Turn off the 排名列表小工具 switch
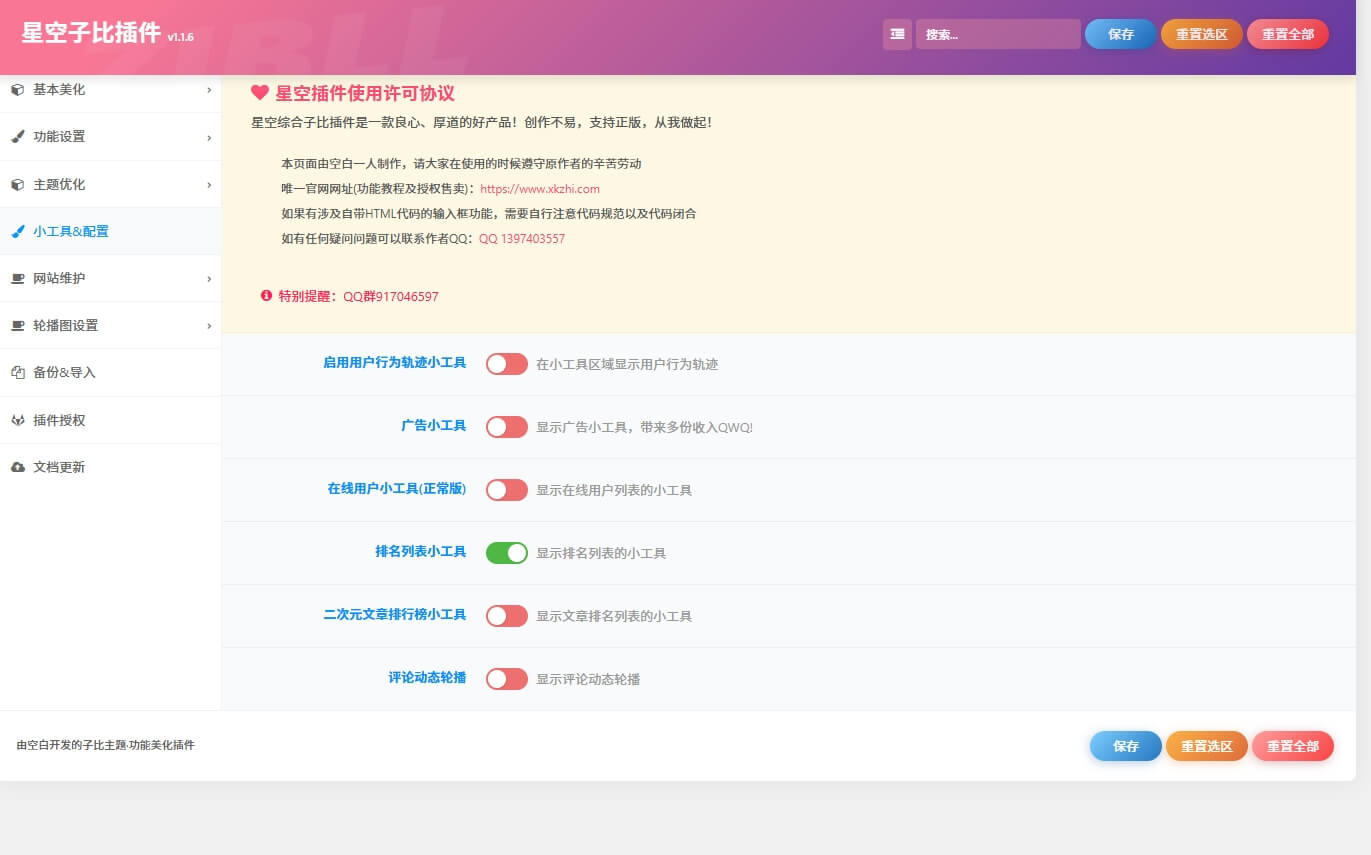Viewport: 1371px width, 855px height. [x=506, y=553]
